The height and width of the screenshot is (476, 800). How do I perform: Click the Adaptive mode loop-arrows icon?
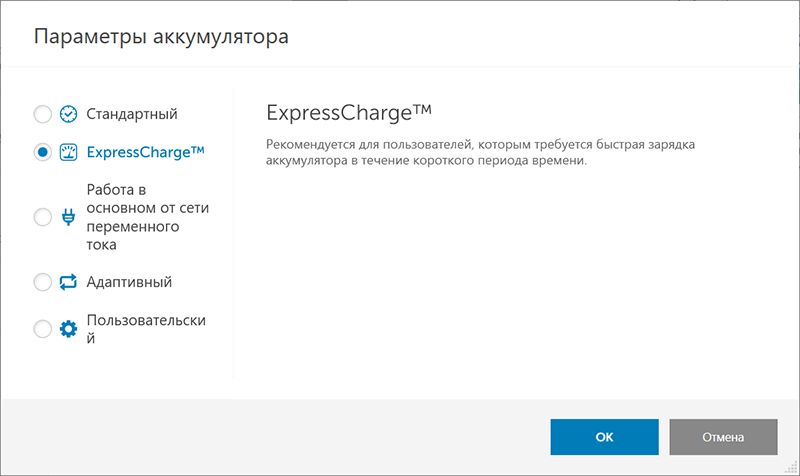click(68, 282)
